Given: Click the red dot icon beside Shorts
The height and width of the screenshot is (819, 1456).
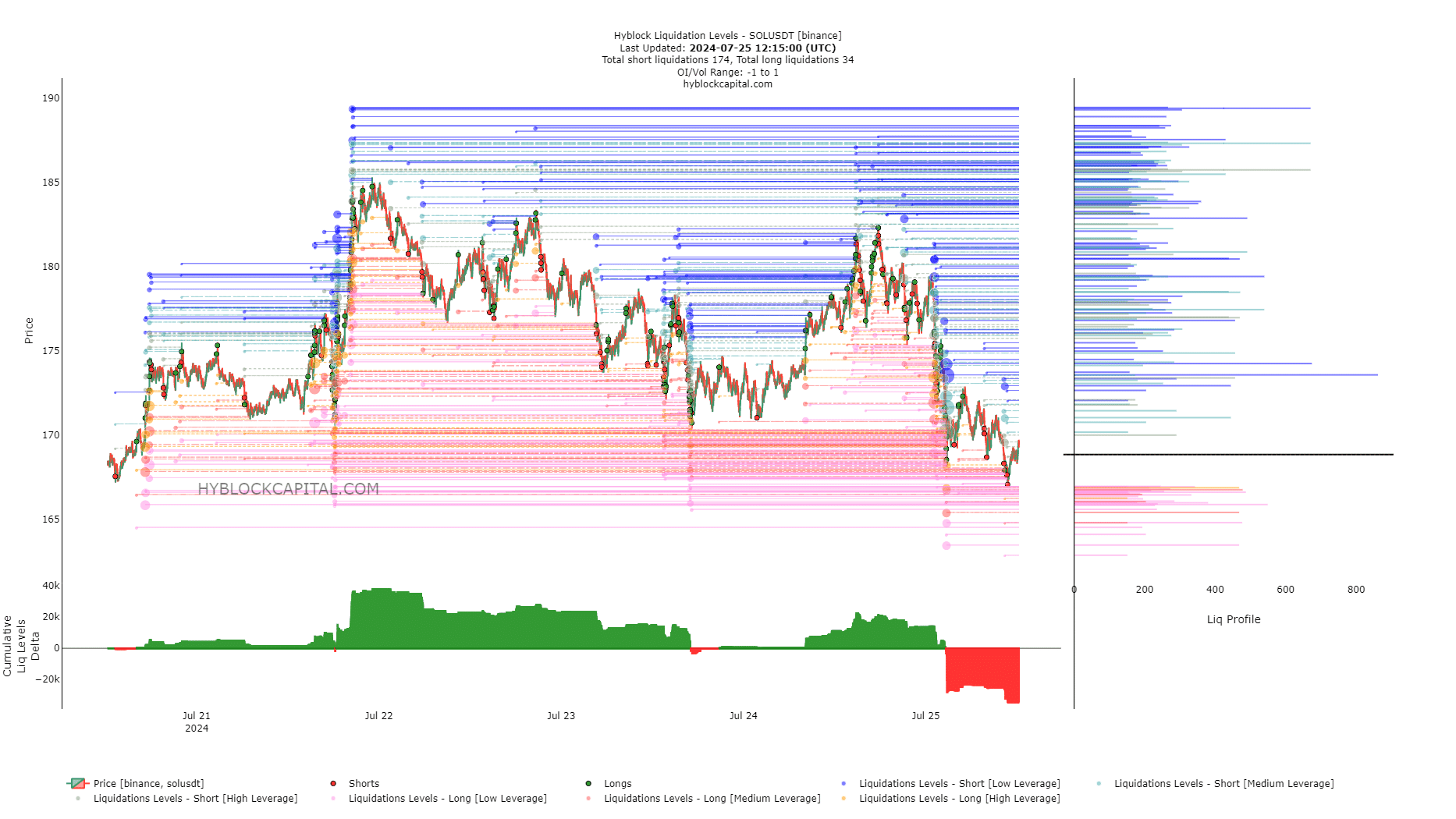Looking at the screenshot, I should coord(333,783).
